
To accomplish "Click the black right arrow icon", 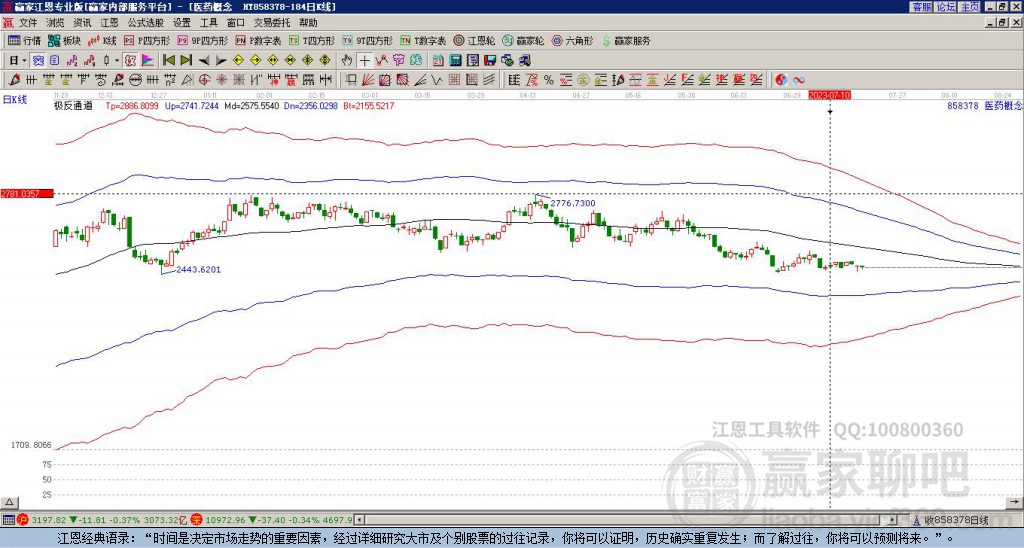I will point(221,61).
